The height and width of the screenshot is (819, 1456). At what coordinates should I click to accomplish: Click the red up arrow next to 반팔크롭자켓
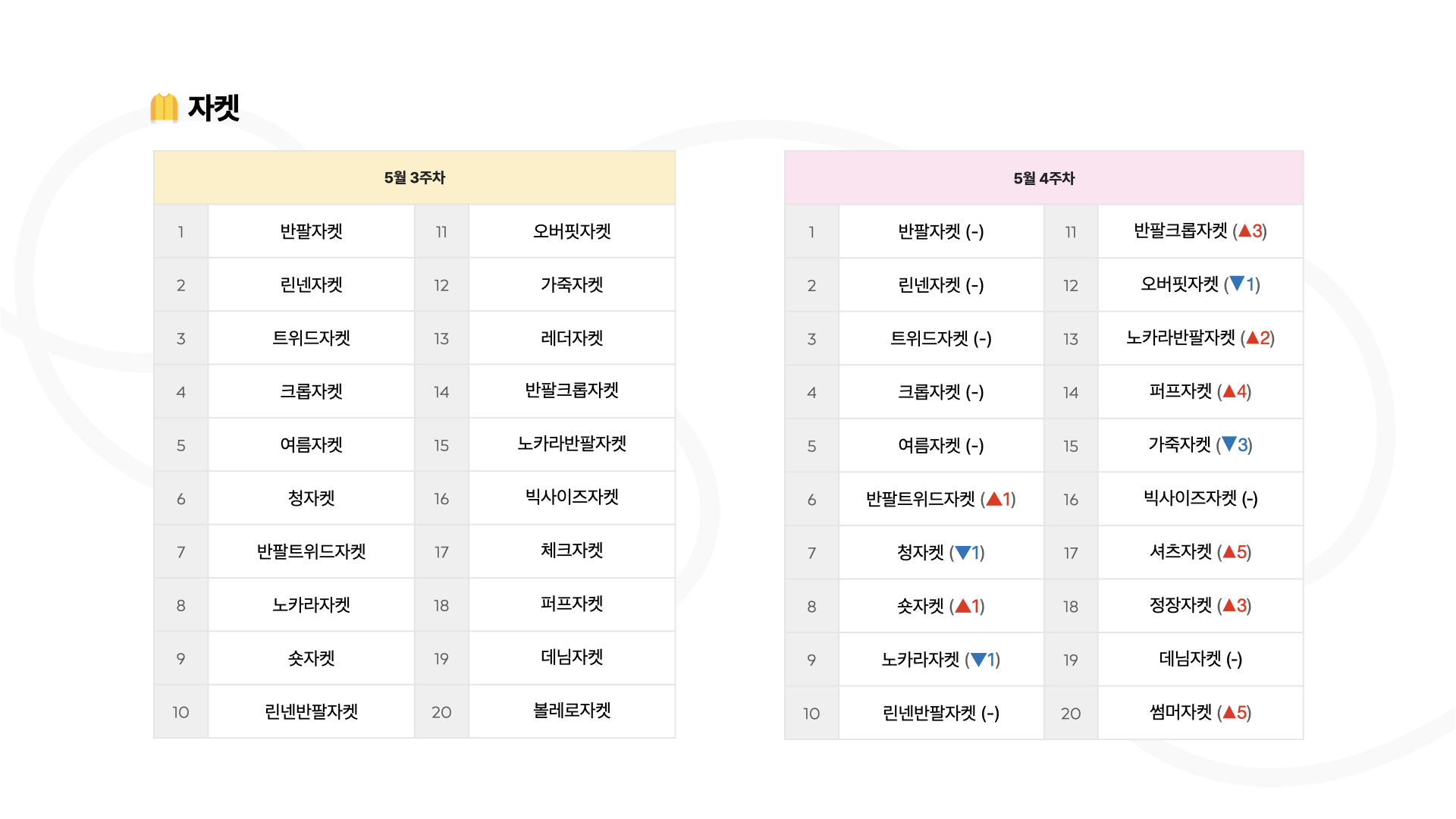click(x=1244, y=231)
